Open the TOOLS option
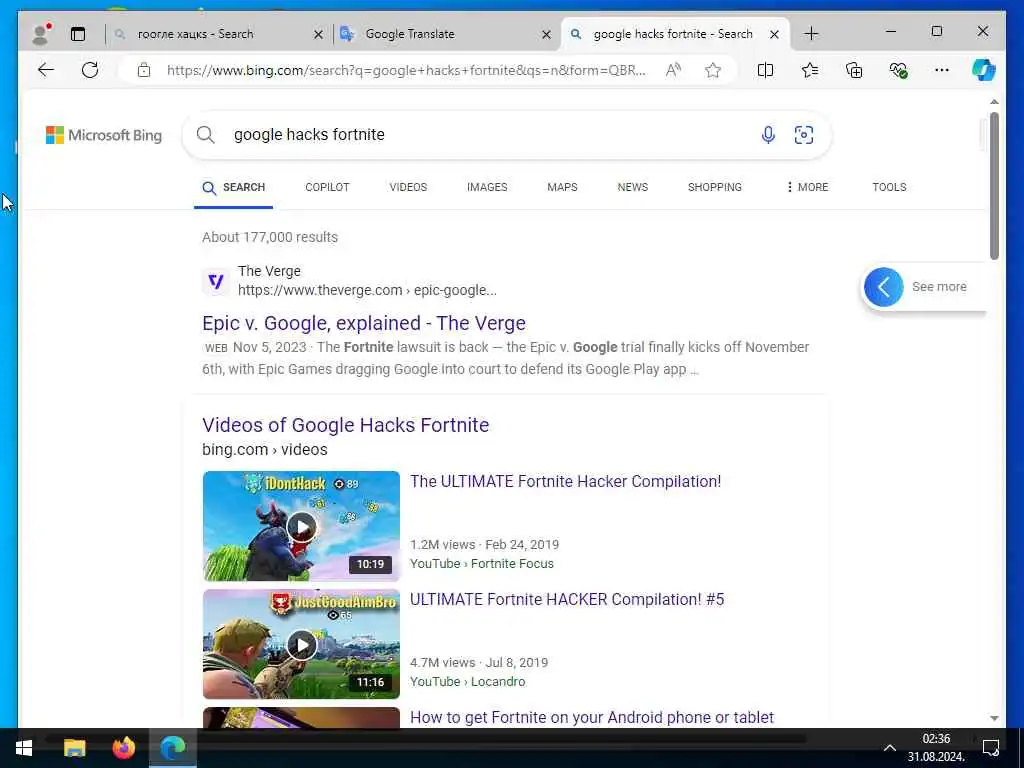1024x768 pixels. tap(889, 187)
